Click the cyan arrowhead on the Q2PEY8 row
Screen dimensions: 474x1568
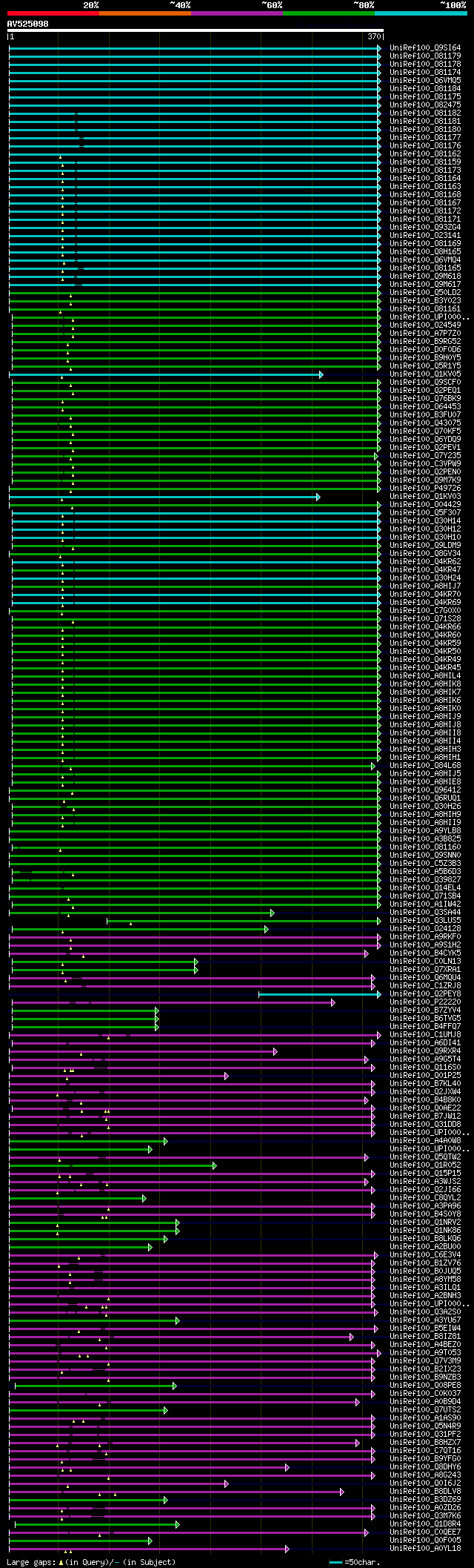click(x=379, y=994)
